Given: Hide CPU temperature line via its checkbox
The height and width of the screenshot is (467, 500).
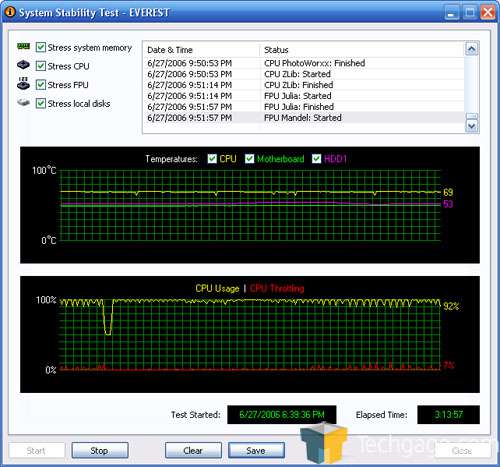Looking at the screenshot, I should 212,159.
